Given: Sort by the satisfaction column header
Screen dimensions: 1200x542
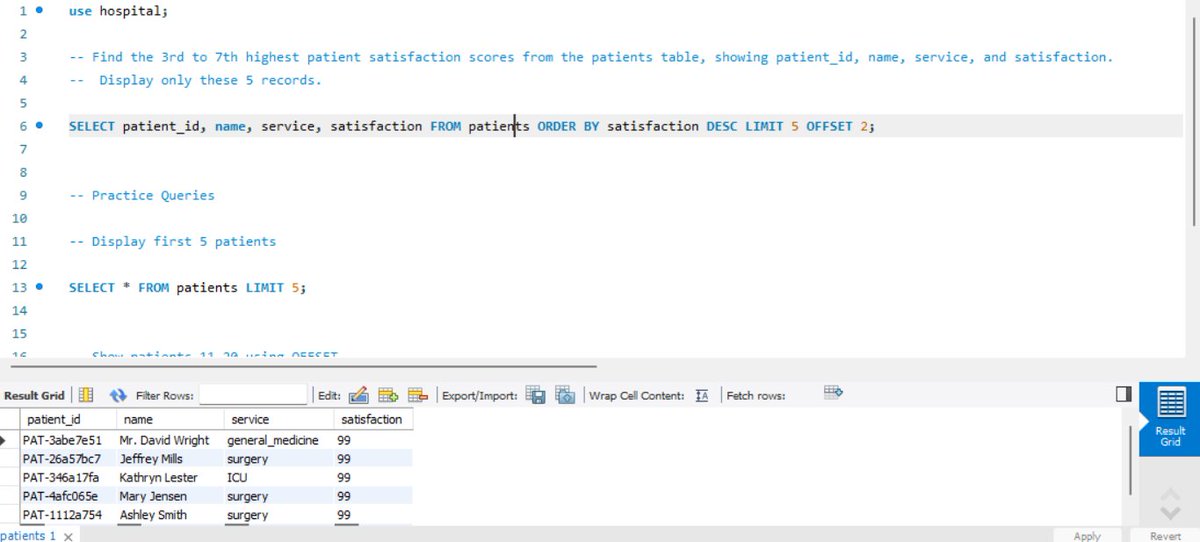Looking at the screenshot, I should (374, 420).
